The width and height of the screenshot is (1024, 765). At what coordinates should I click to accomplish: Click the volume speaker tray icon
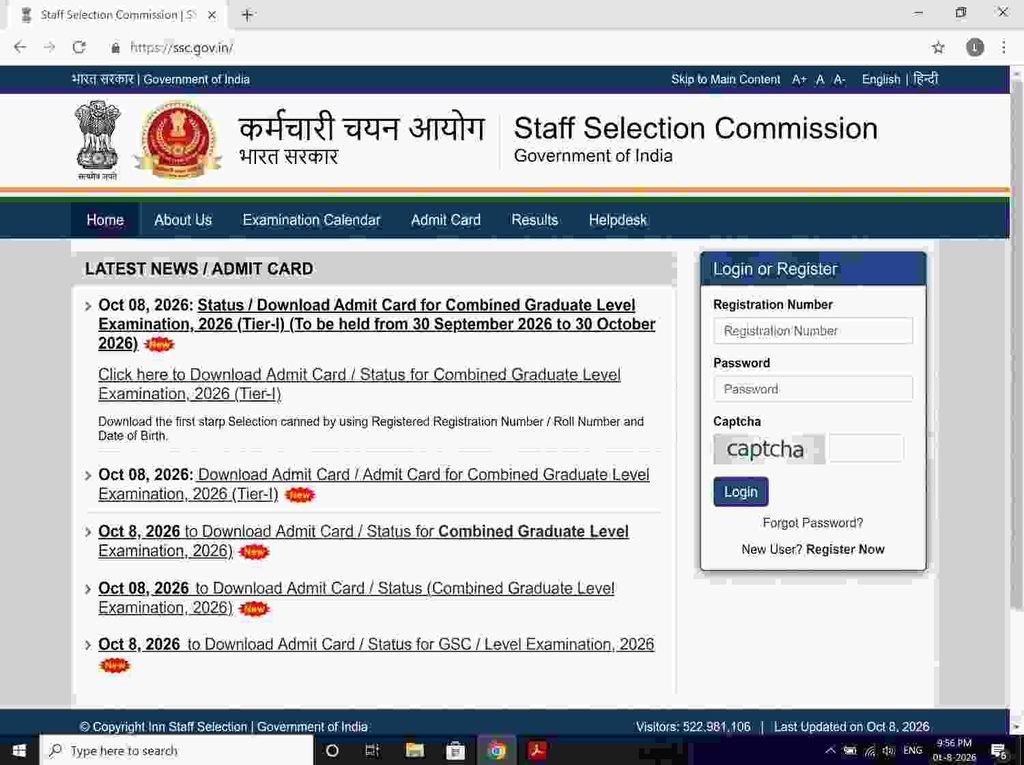(889, 751)
